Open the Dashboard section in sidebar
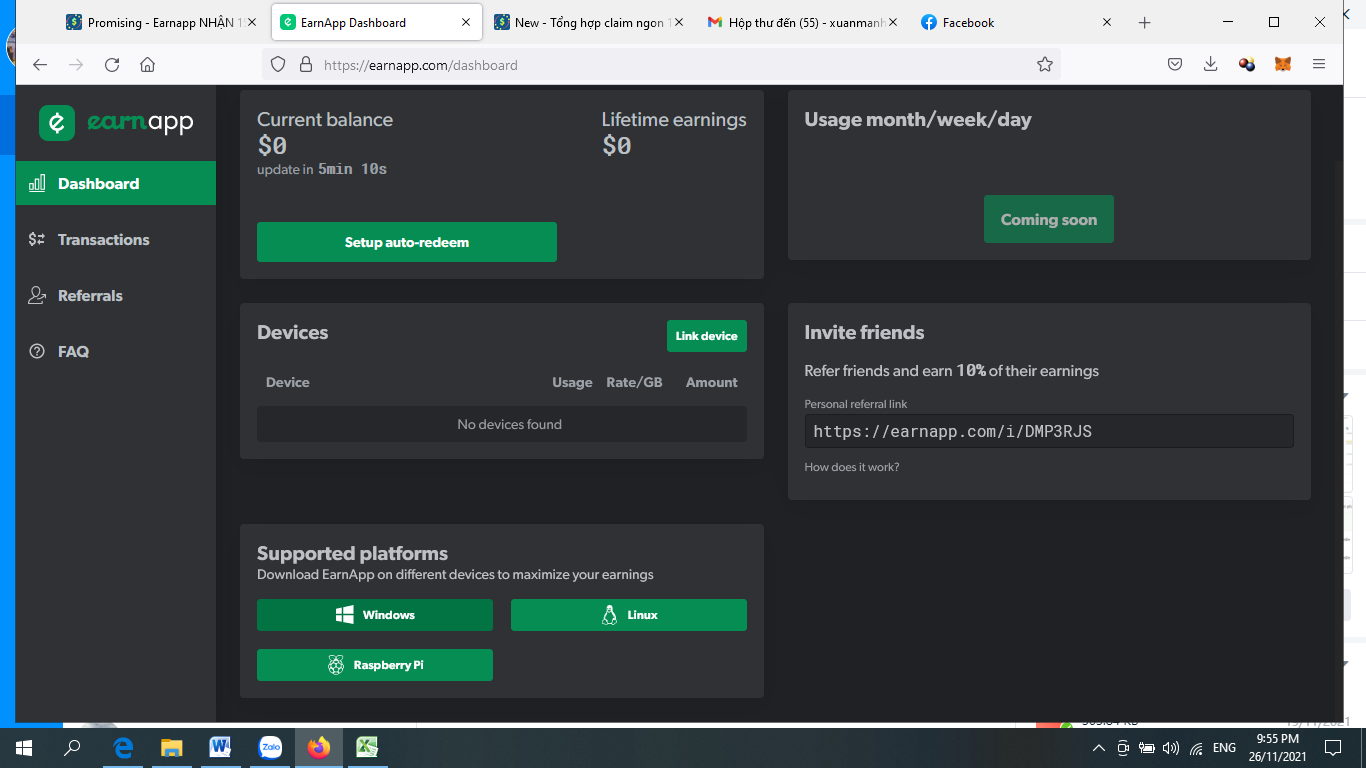 pyautogui.click(x=116, y=183)
